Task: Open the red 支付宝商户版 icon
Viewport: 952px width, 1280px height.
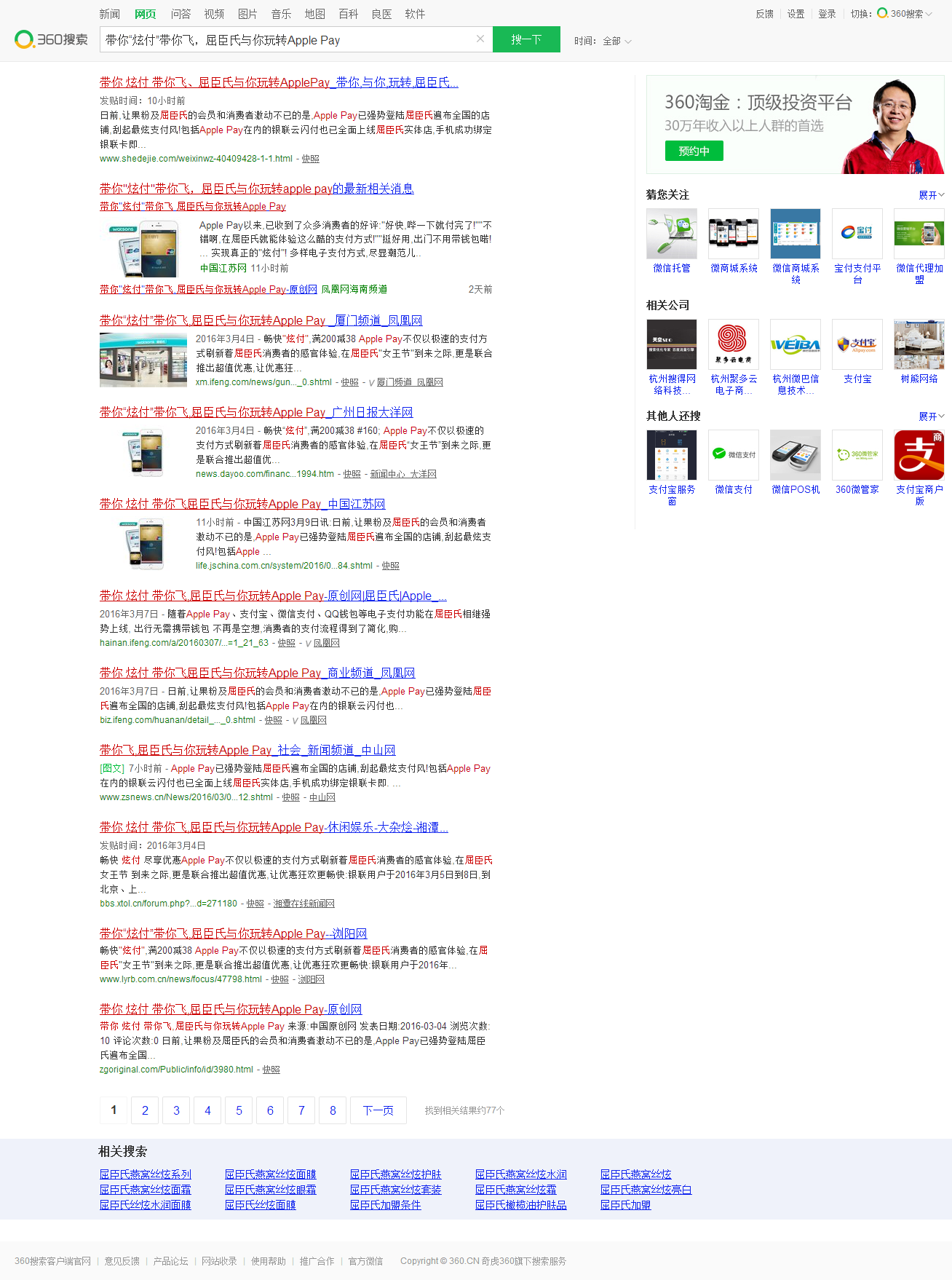Action: tap(919, 455)
